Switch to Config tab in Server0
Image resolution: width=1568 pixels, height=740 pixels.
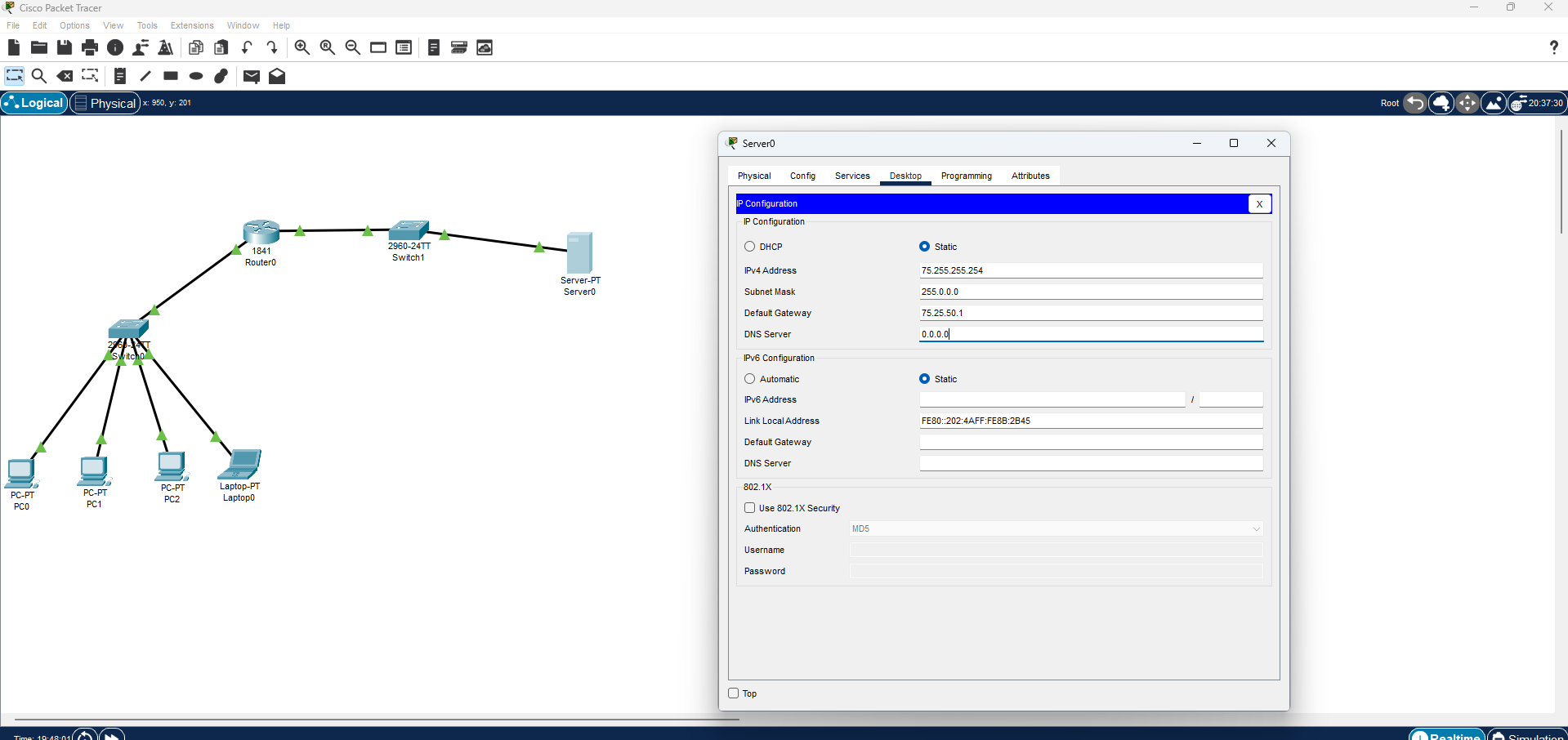click(802, 176)
